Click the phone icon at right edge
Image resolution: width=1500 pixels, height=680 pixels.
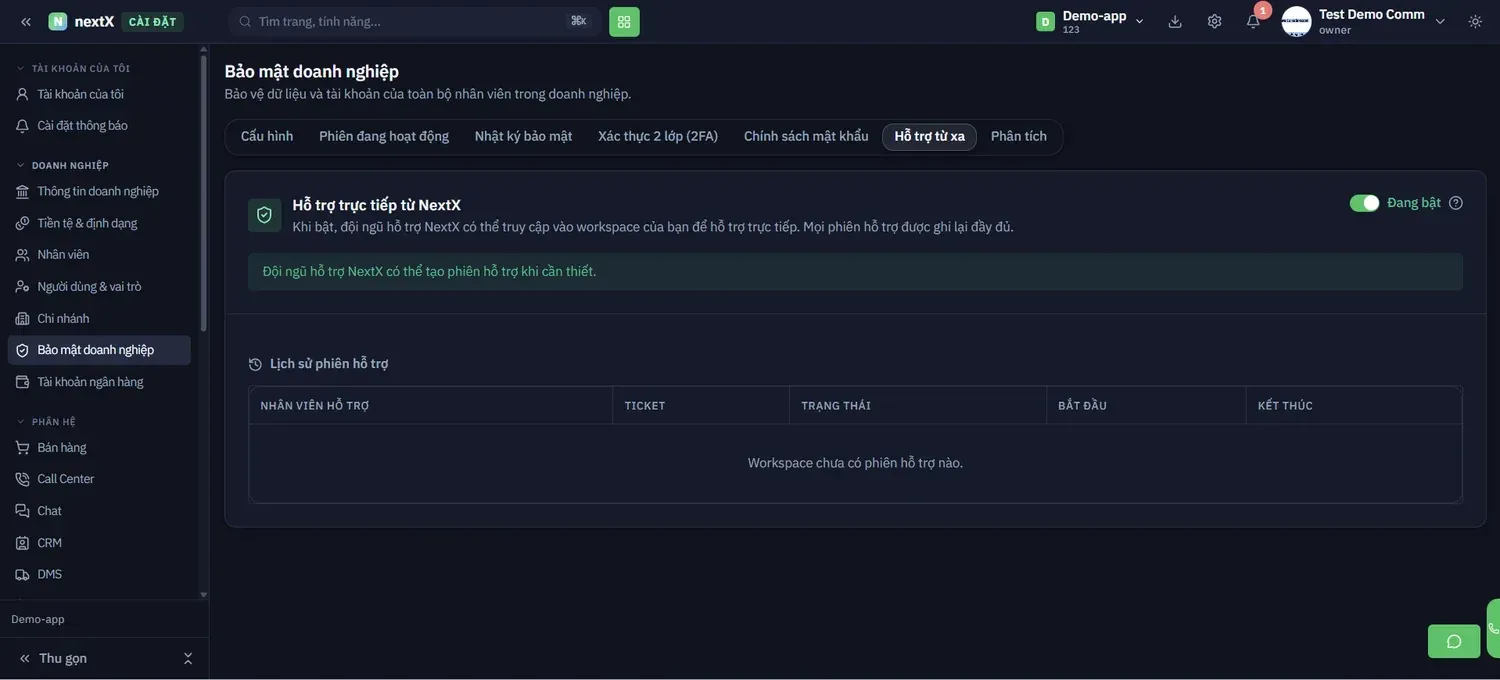(x=1493, y=629)
